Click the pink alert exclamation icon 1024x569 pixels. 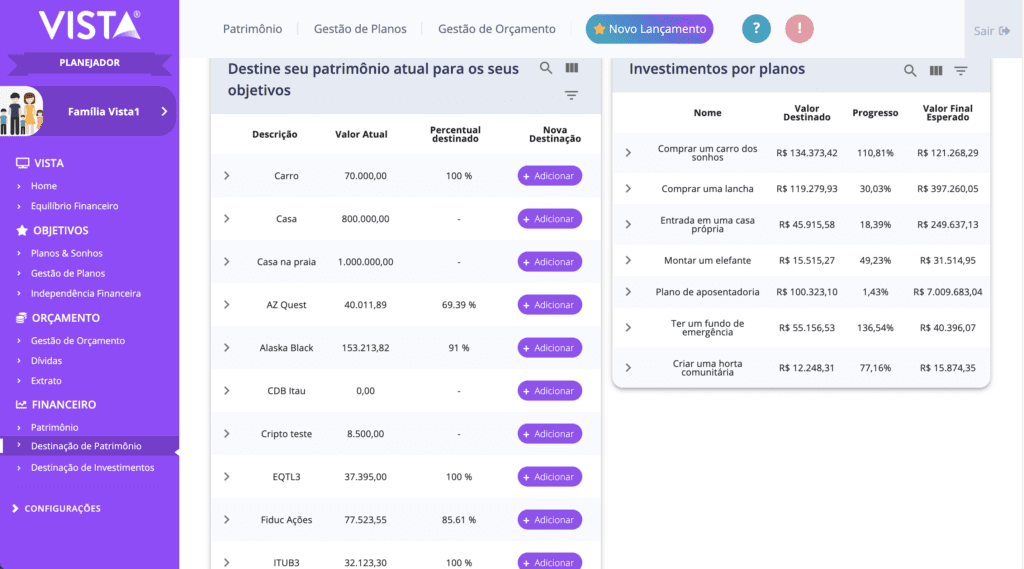pyautogui.click(x=799, y=29)
